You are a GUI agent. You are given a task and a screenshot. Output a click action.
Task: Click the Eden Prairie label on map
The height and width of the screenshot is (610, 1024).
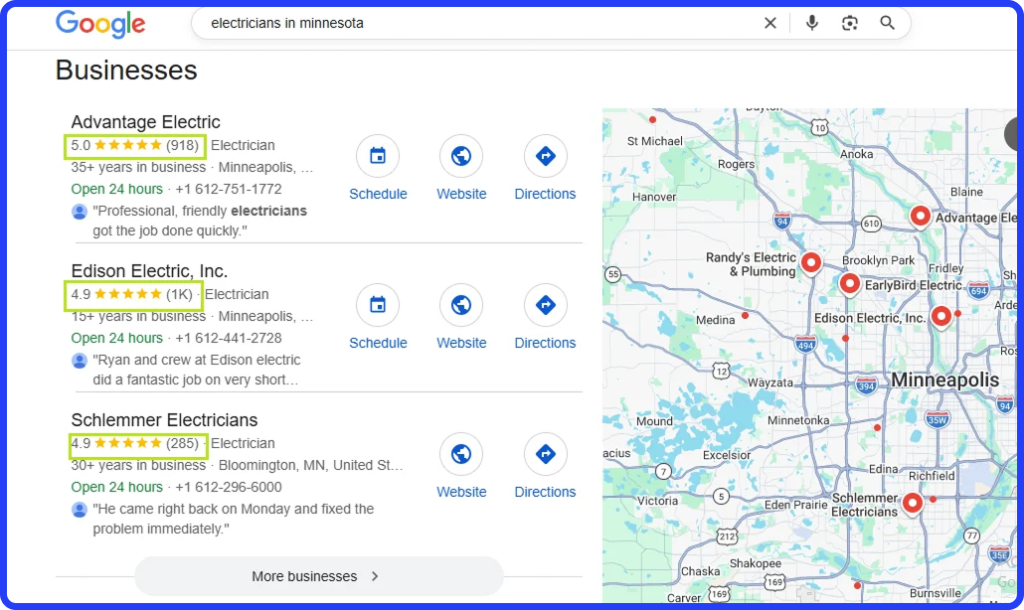pos(795,505)
